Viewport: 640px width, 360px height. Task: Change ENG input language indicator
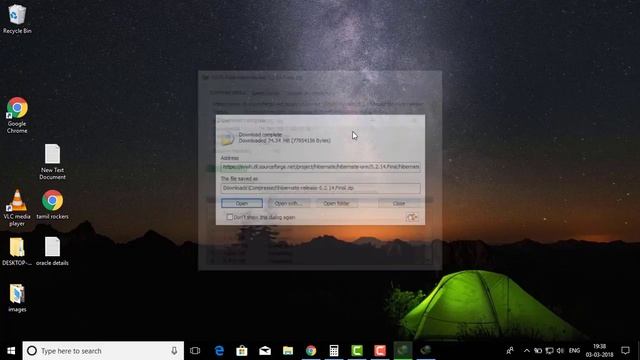click(x=574, y=351)
